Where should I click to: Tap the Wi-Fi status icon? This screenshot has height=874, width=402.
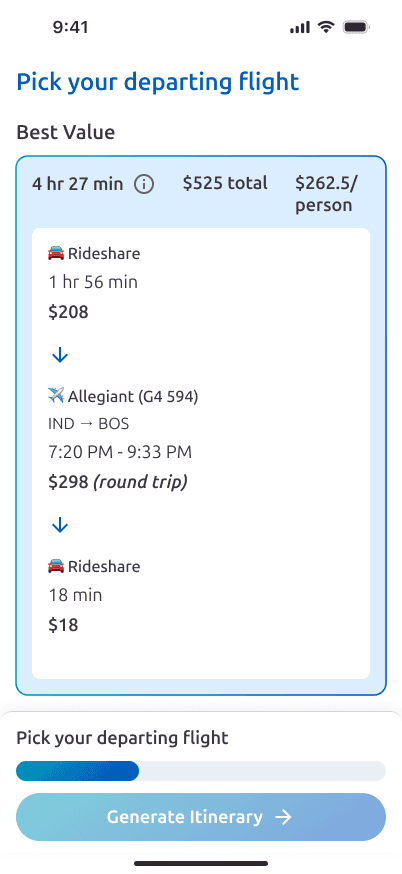tap(326, 27)
